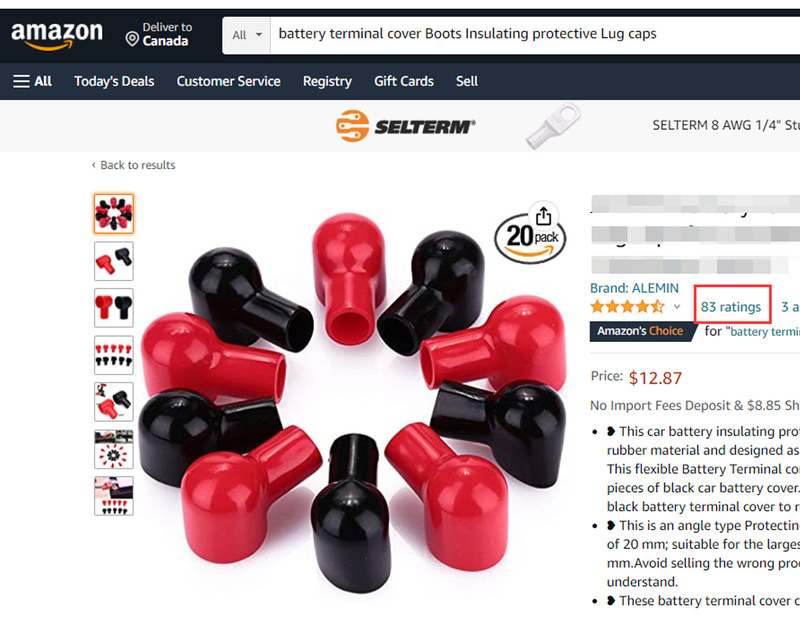Click the star rating icons
800x625 pixels.
[628, 307]
